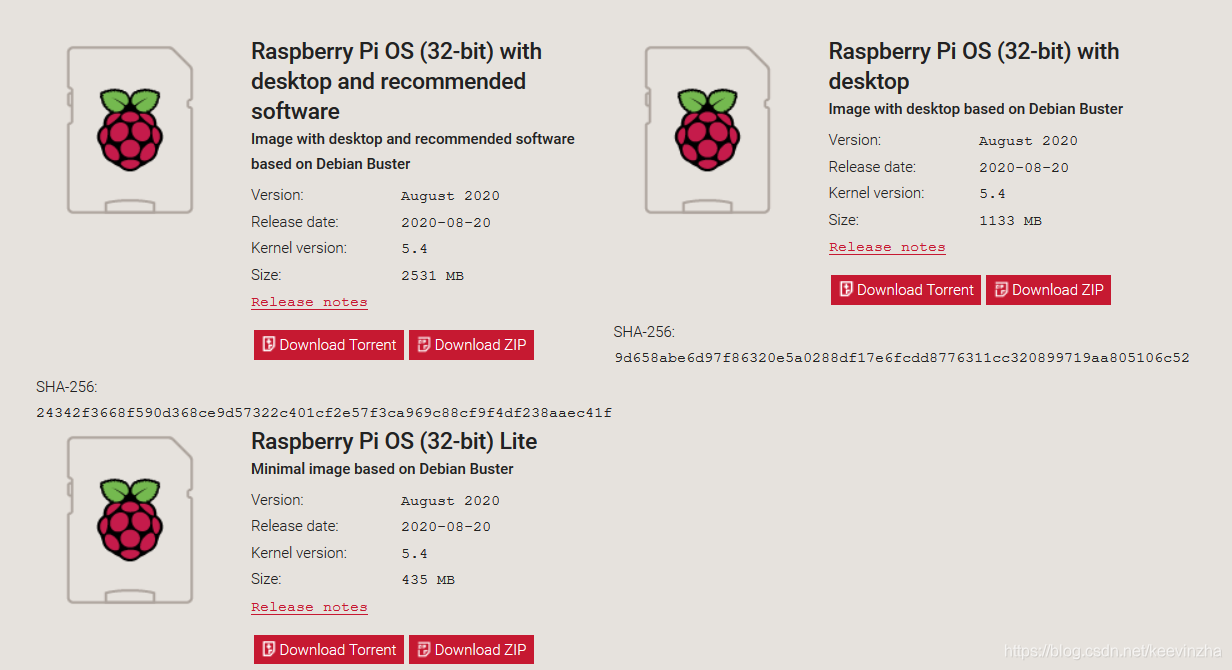Screen dimensions: 1232x670
Task: Click the desktop and recommended software heading
Action: coord(396,81)
